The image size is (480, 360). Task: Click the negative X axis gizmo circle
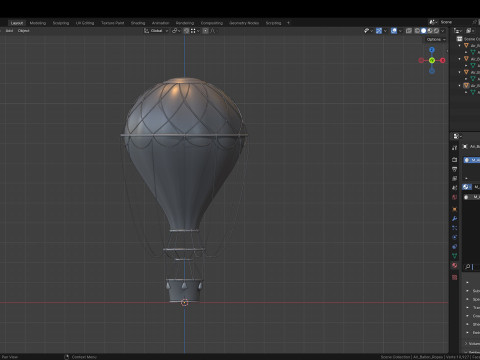pyautogui.click(x=421, y=60)
